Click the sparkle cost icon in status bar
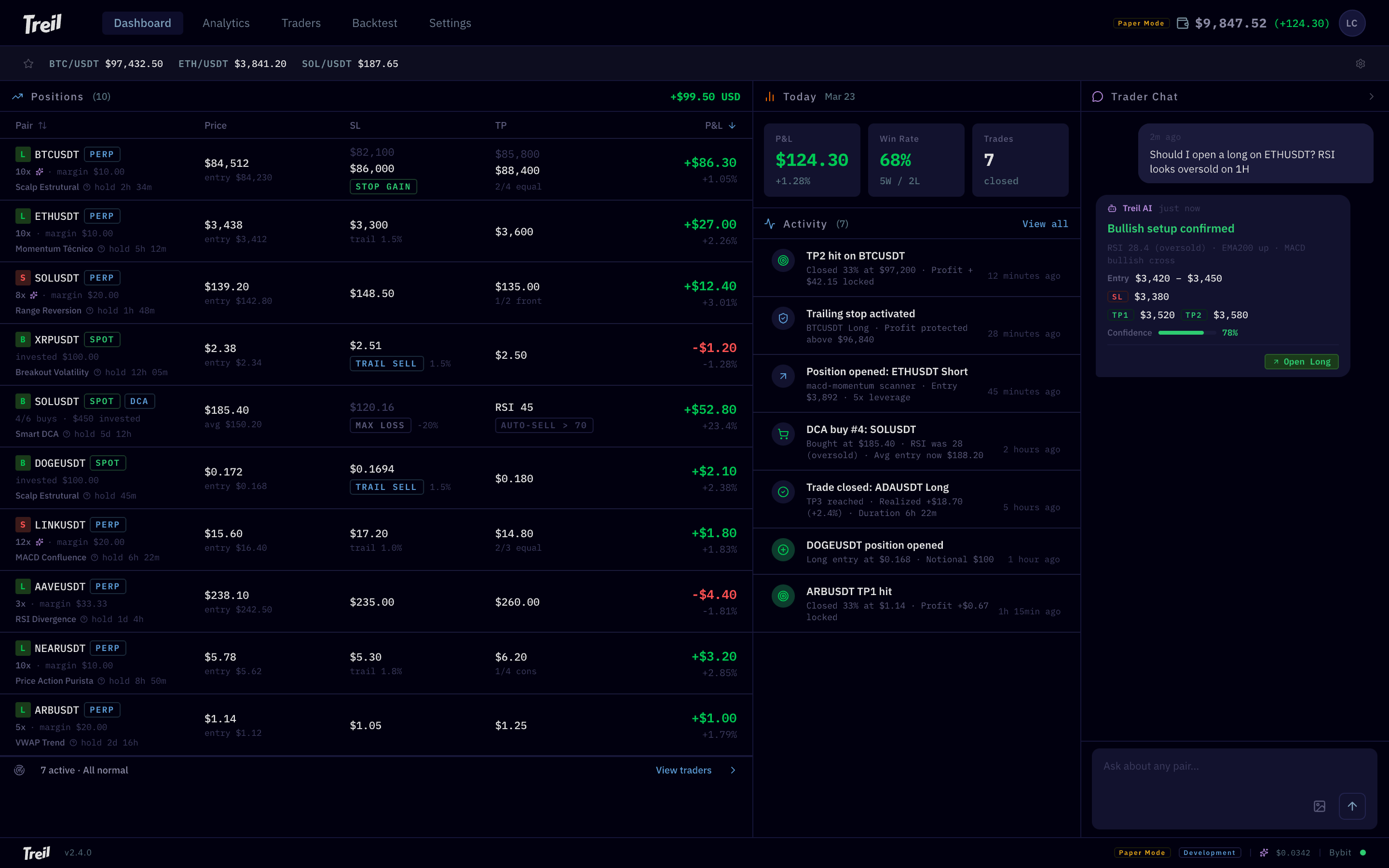 (1263, 853)
